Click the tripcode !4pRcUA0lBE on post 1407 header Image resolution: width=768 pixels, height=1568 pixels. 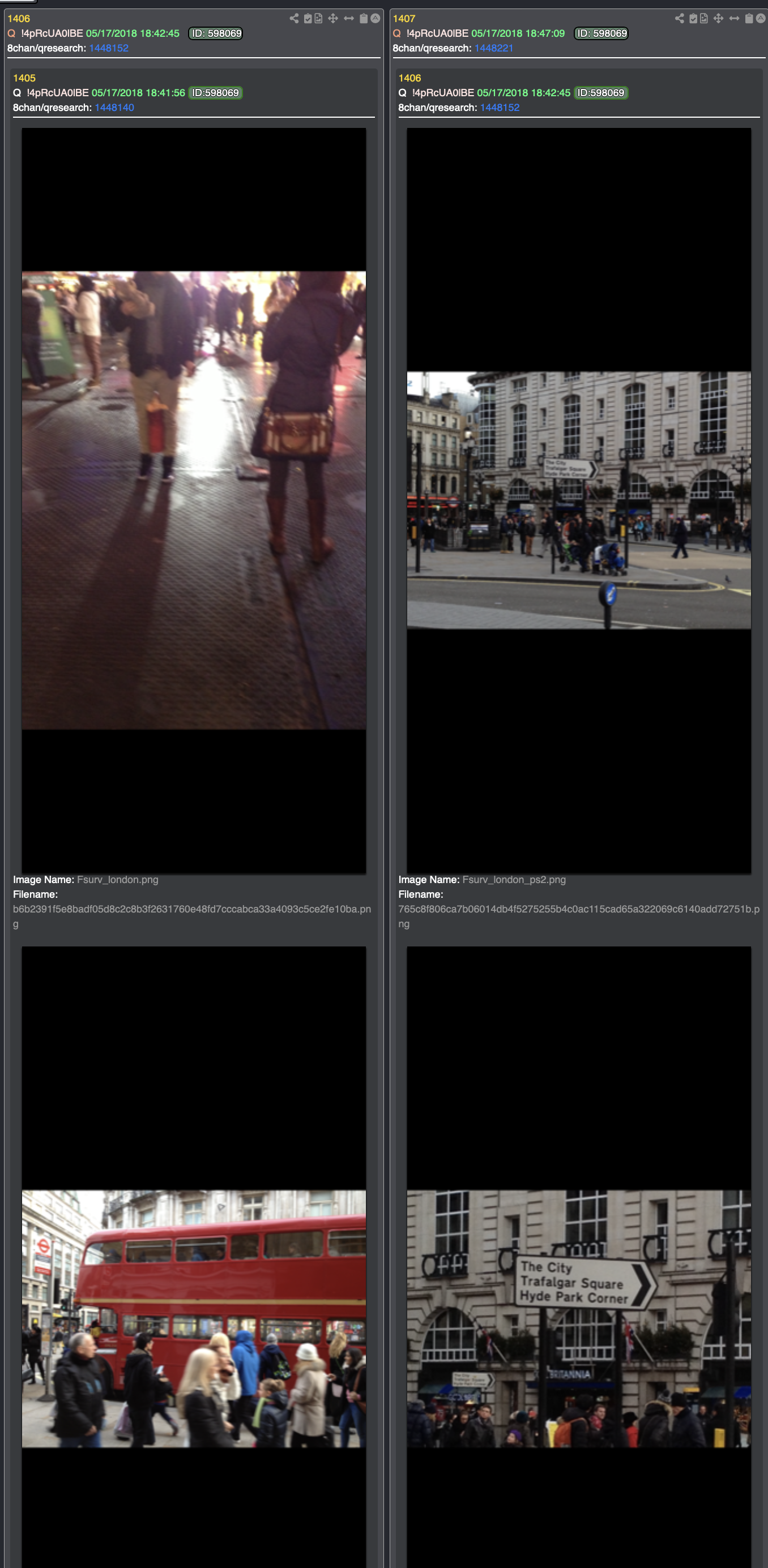point(437,33)
